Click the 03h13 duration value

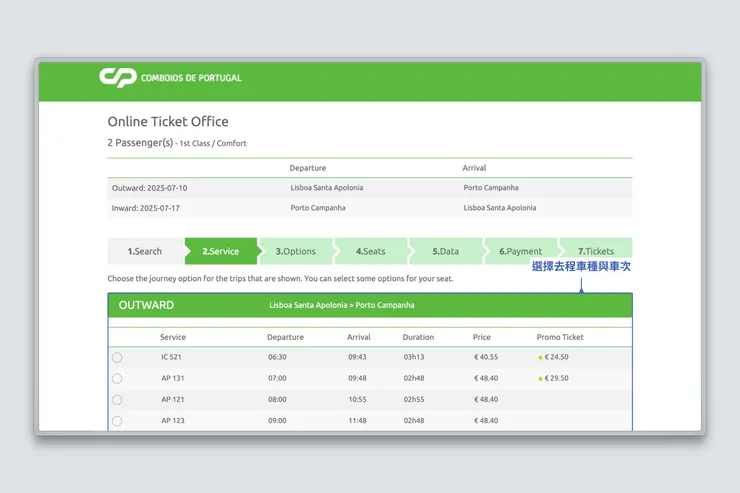414,357
